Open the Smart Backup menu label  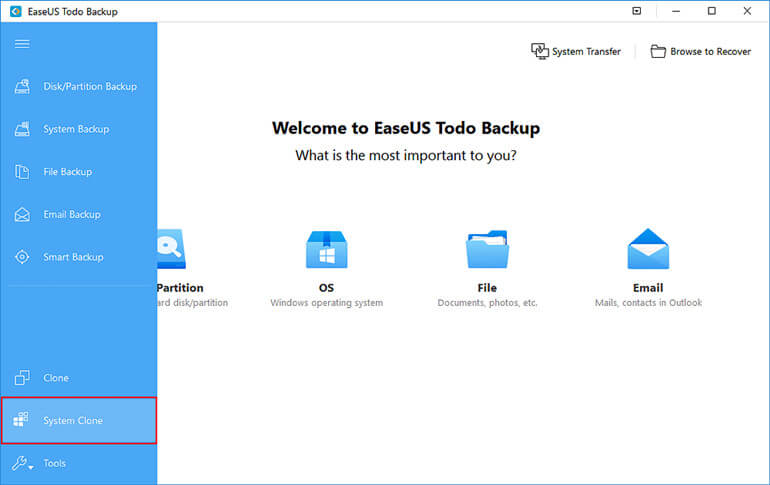coord(73,257)
